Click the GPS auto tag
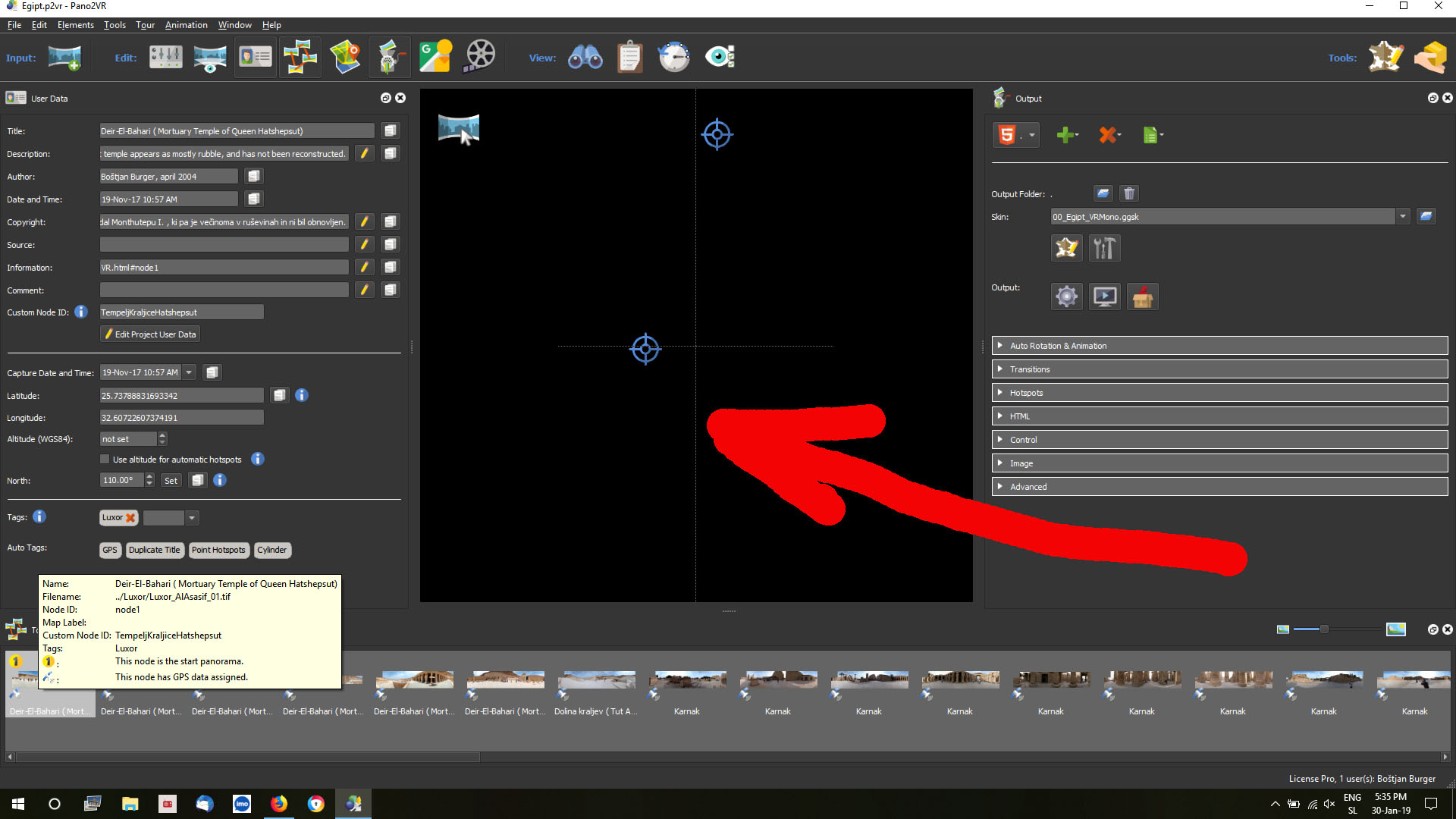1456x819 pixels. tap(110, 550)
